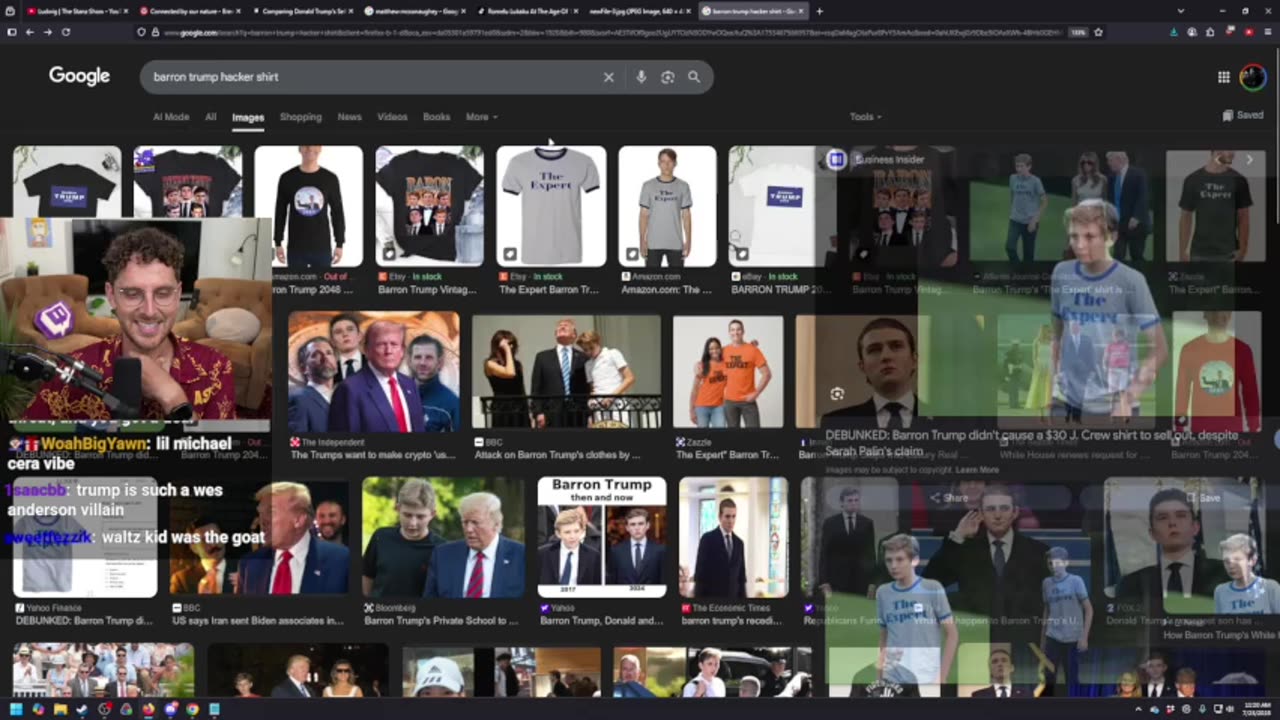
Task: Open browser downloads panel
Action: (x=1173, y=32)
